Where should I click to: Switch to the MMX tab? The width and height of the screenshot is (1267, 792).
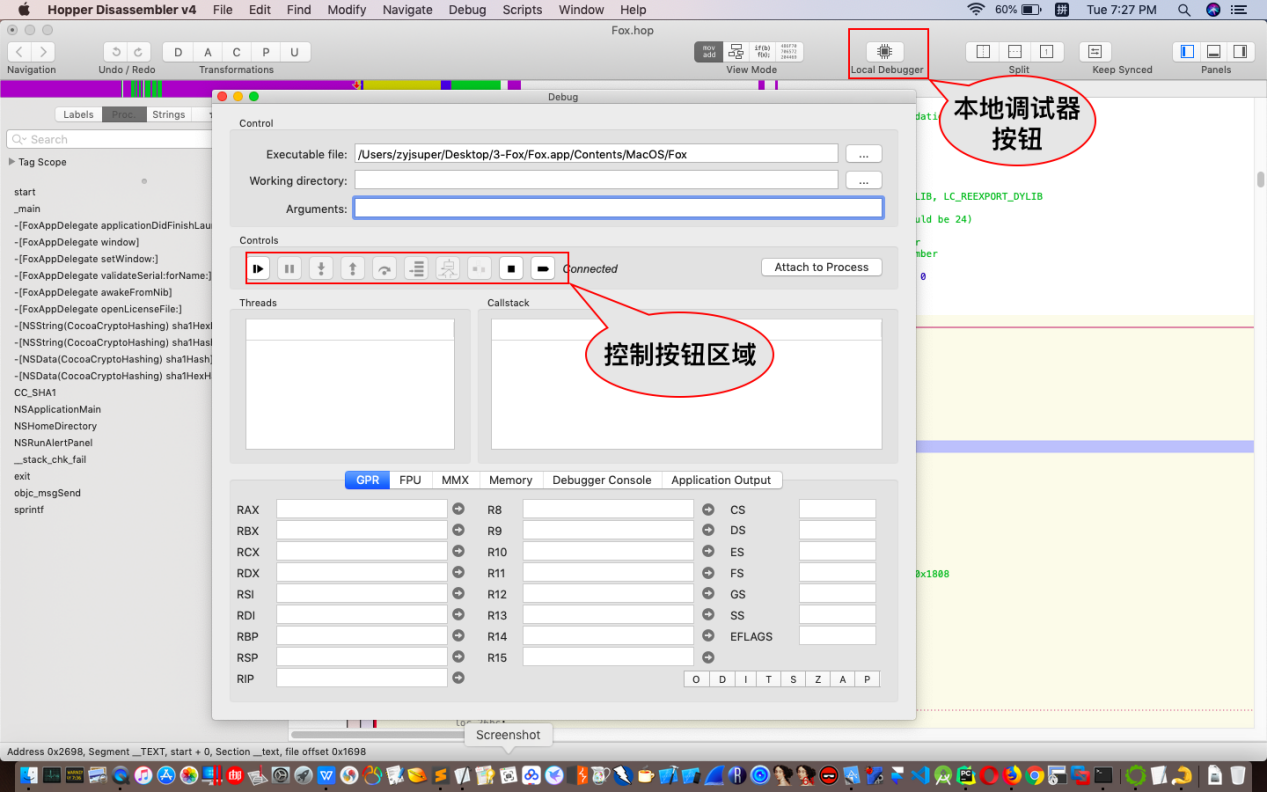[x=455, y=480]
